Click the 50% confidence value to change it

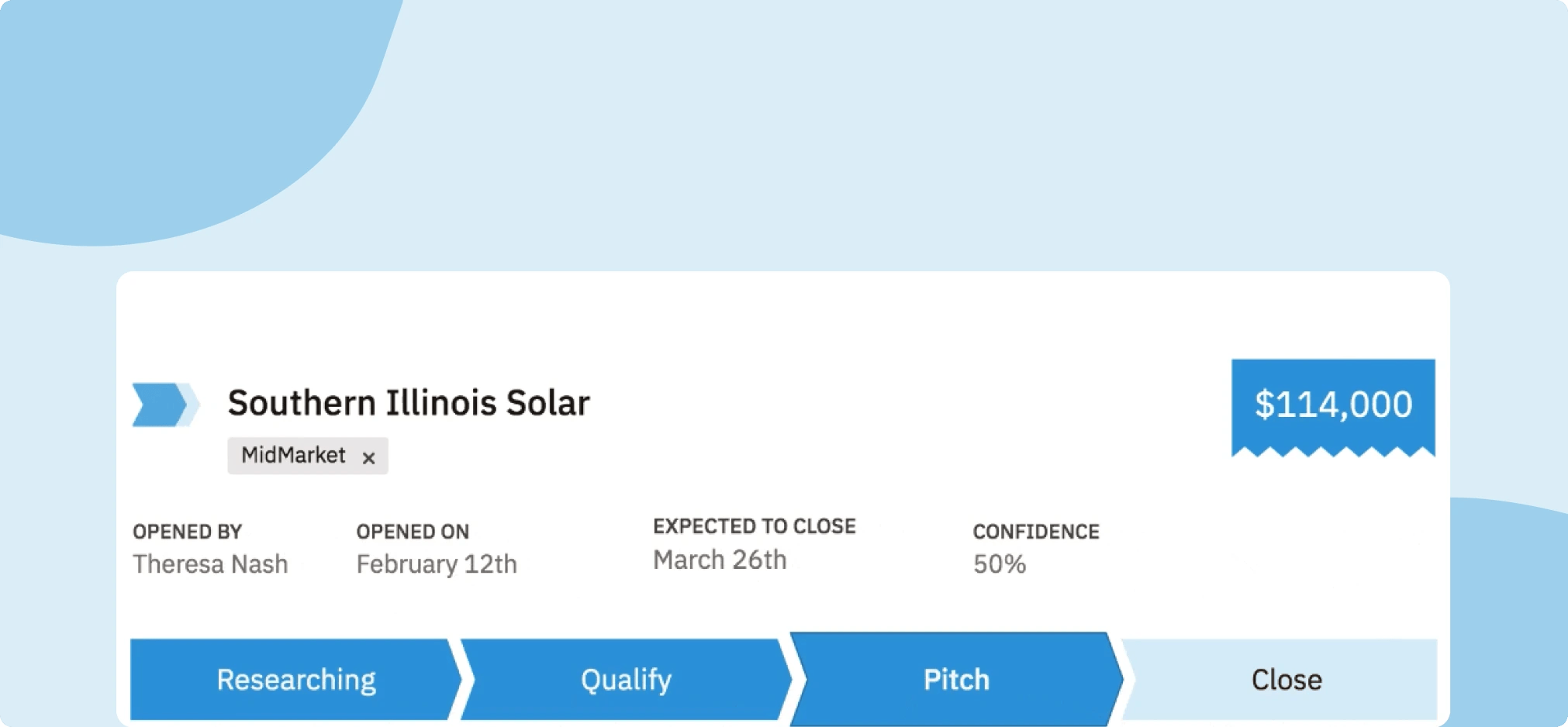(999, 564)
